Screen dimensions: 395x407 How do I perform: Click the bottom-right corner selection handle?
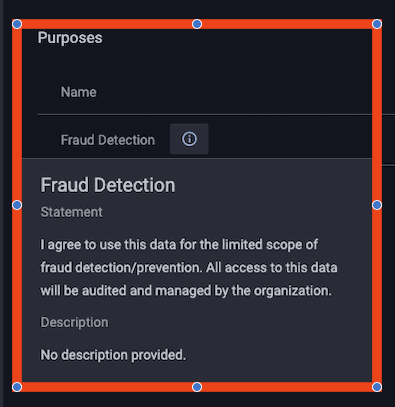click(x=377, y=387)
